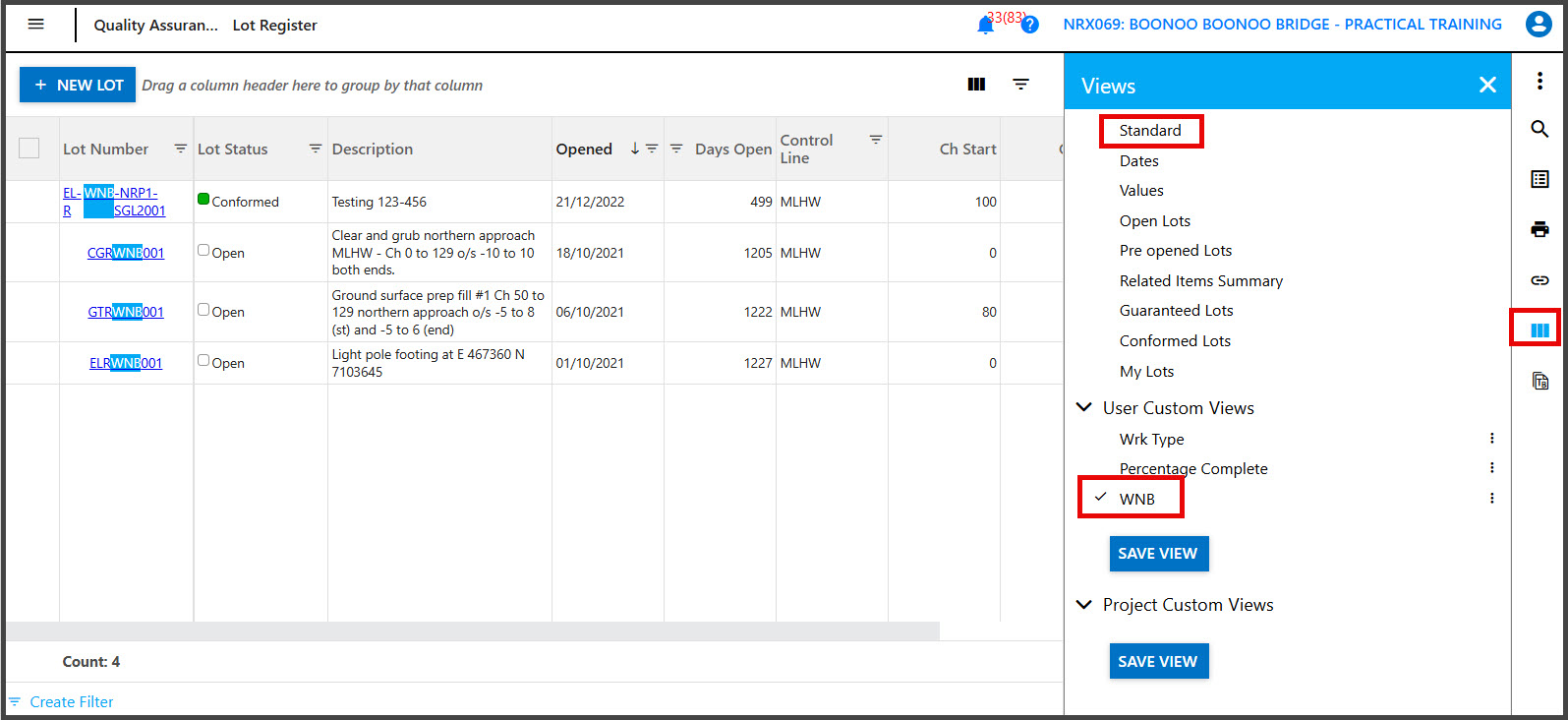Click the link icon in sidebar
The width and height of the screenshot is (1568, 720).
tap(1539, 280)
